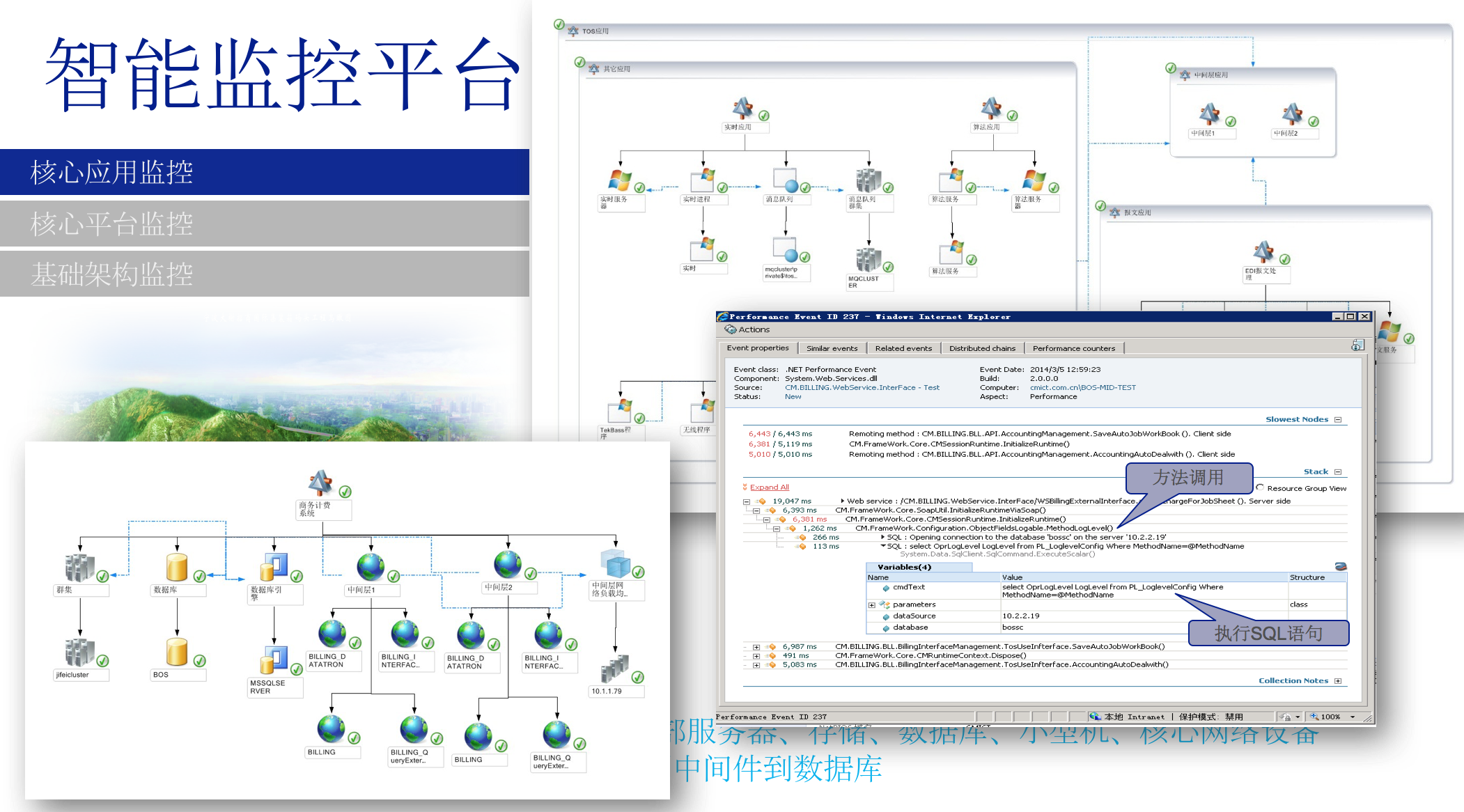The image size is (1464, 812).
Task: Click the EDI报文处理 node icon
Action: point(1263,251)
